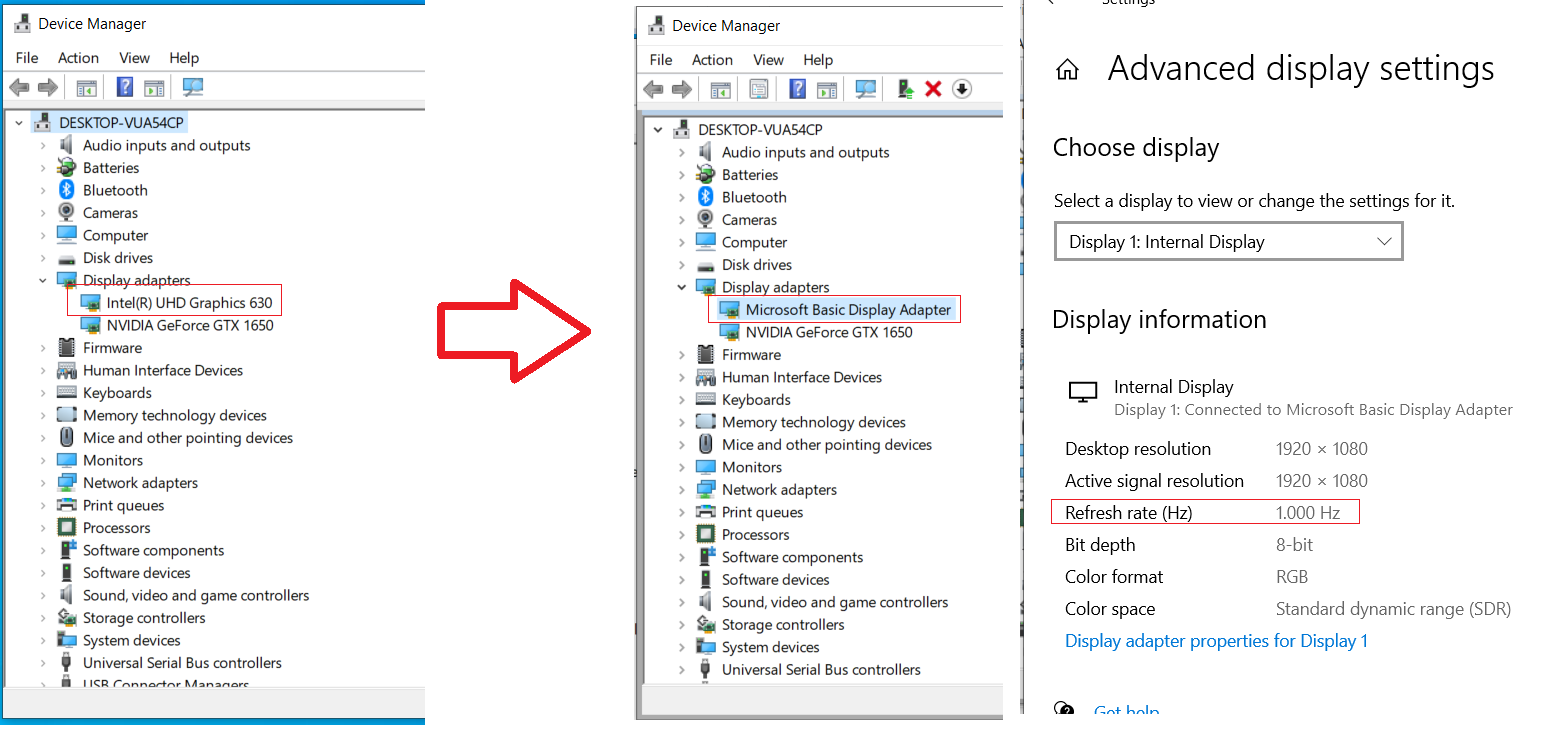Click Print queues icon in Basic Display Adapter Device Manager
This screenshot has width=1557, height=739.
tap(706, 512)
